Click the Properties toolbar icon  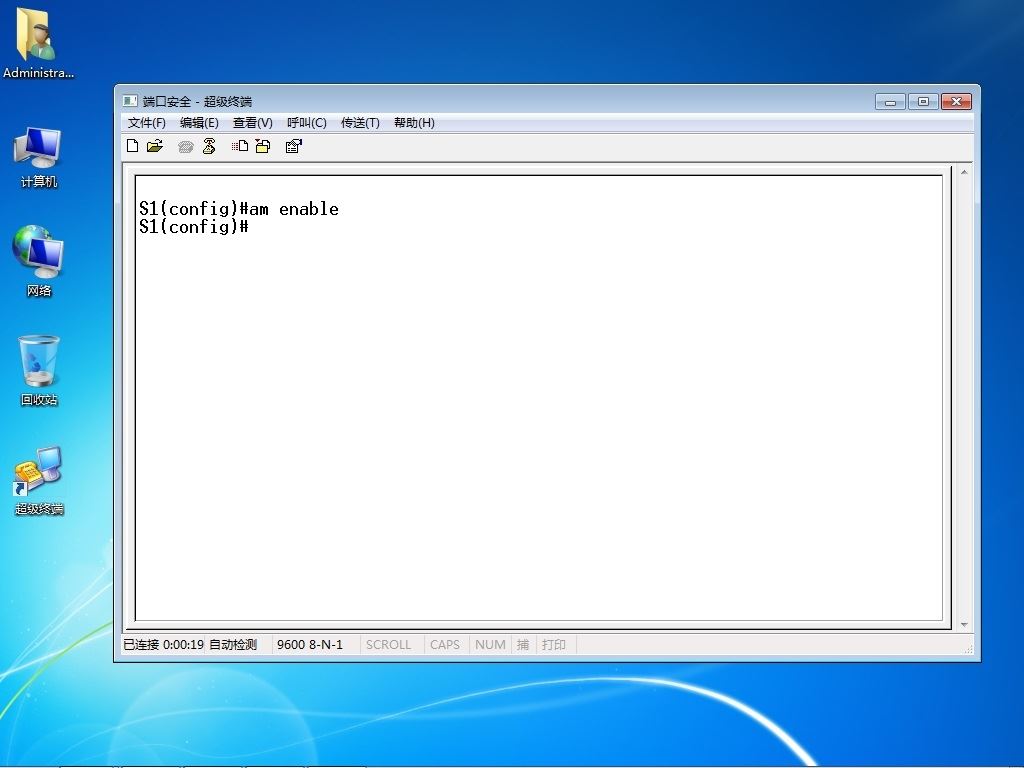point(294,146)
